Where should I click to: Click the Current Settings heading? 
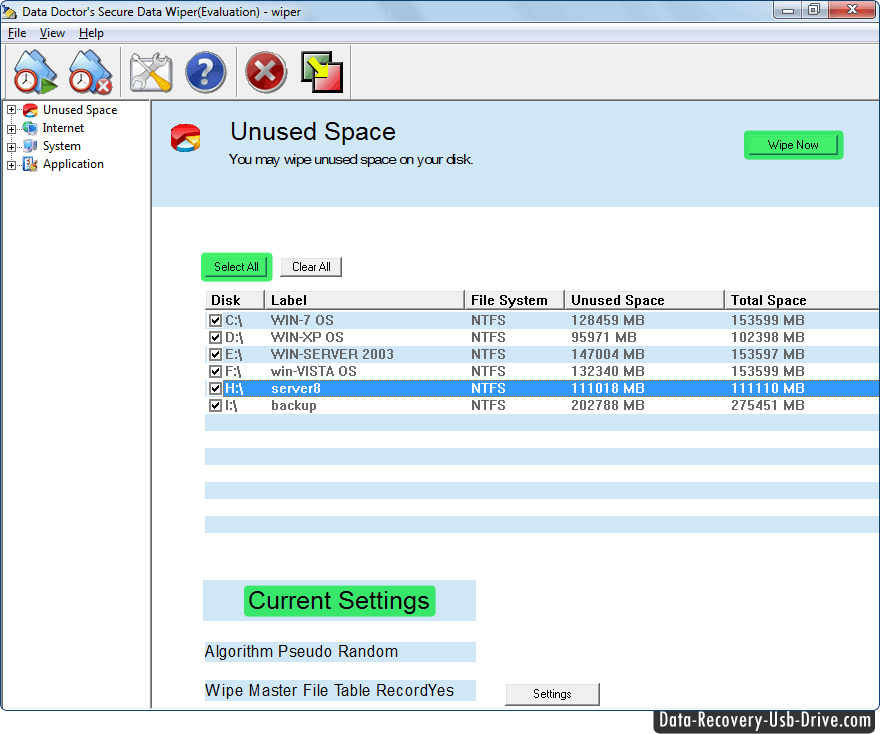tap(339, 600)
